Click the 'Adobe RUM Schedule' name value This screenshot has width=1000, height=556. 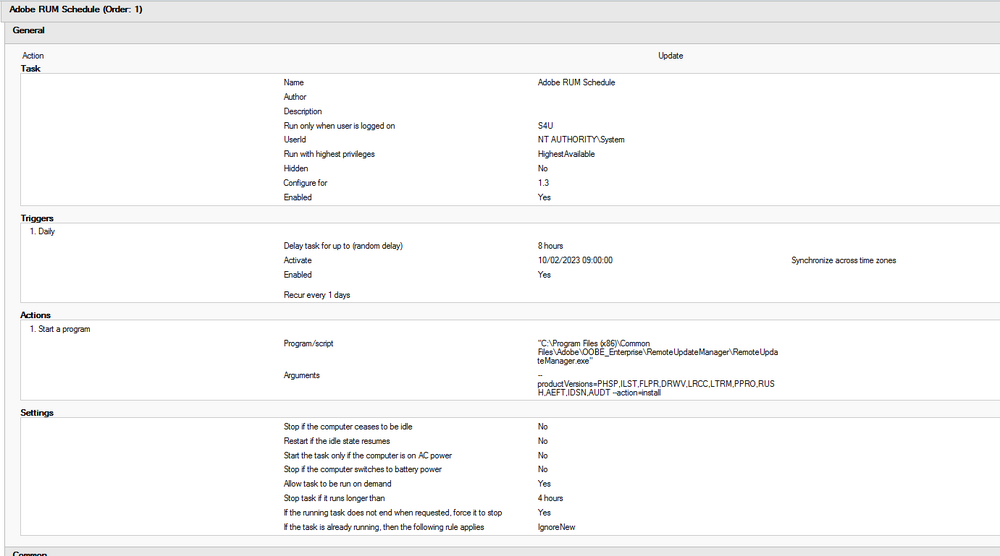pyautogui.click(x=576, y=82)
